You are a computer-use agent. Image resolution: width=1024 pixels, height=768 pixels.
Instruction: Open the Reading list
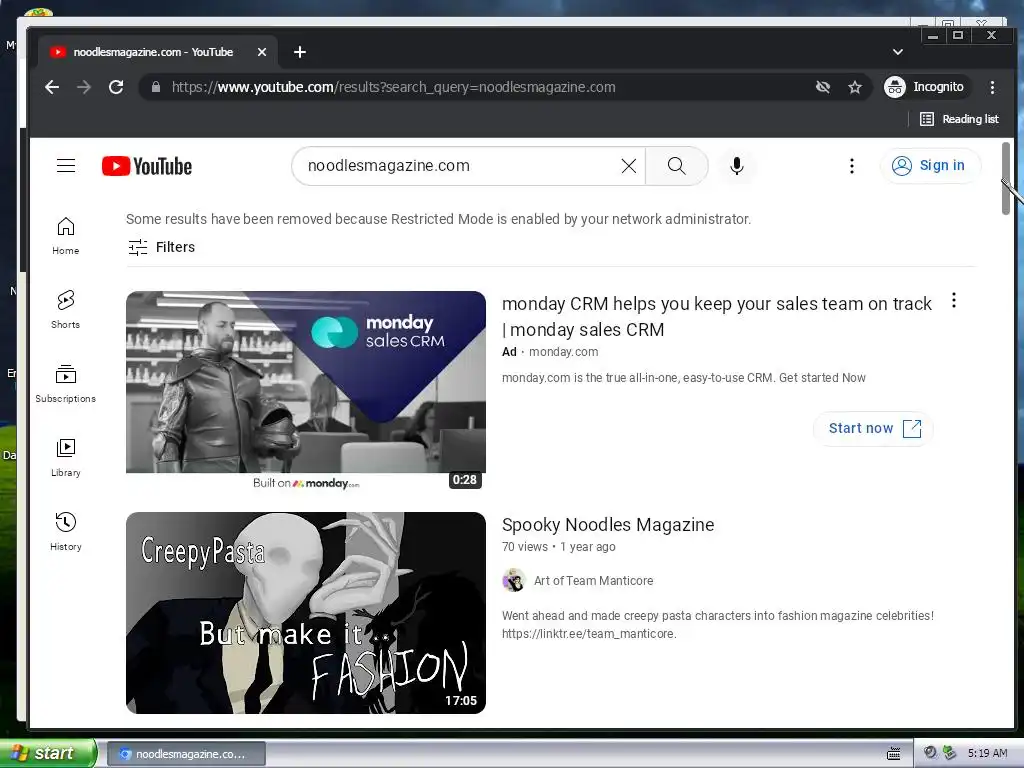point(959,119)
